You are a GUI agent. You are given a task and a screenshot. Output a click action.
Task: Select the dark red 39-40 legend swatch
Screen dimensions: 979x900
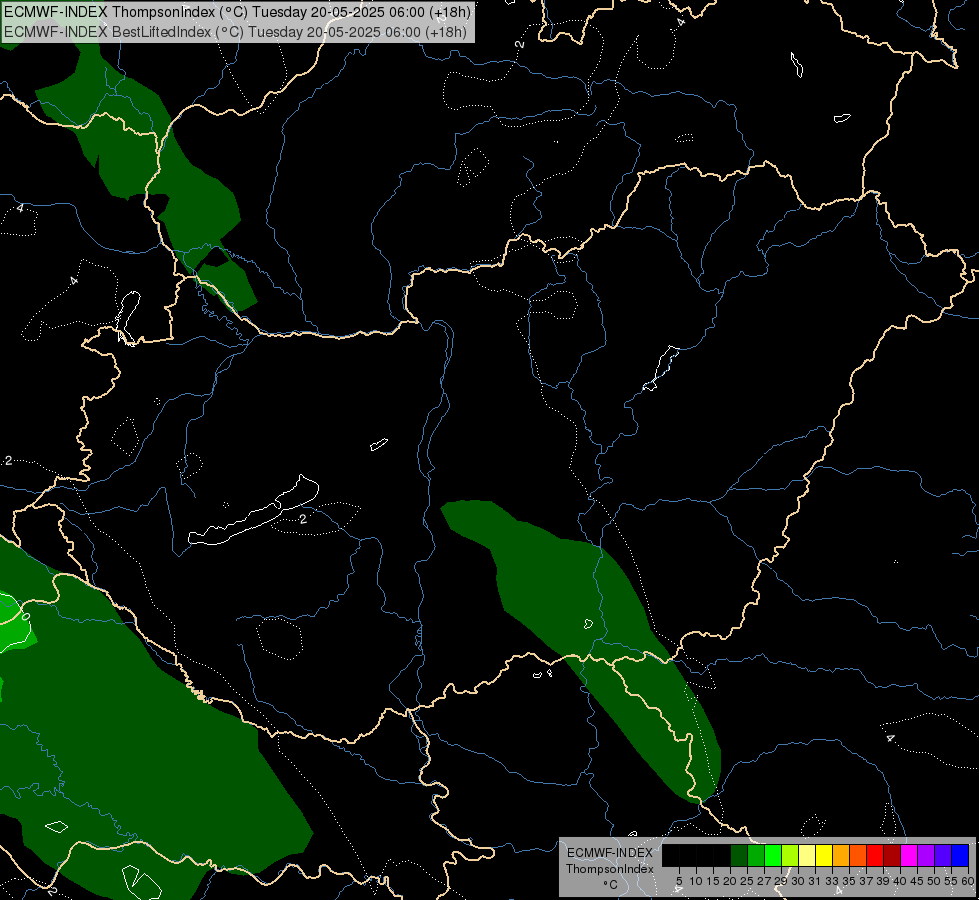pyautogui.click(x=892, y=855)
